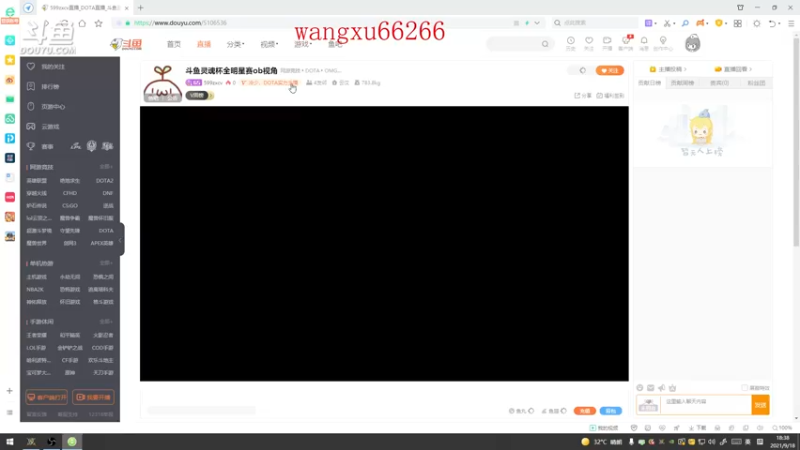Switch to 粉丝团 tab
The width and height of the screenshot is (800, 450).
pos(756,83)
